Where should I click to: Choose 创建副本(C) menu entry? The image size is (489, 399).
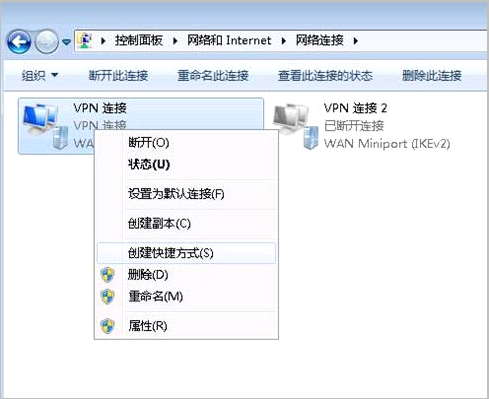[x=186, y=223]
